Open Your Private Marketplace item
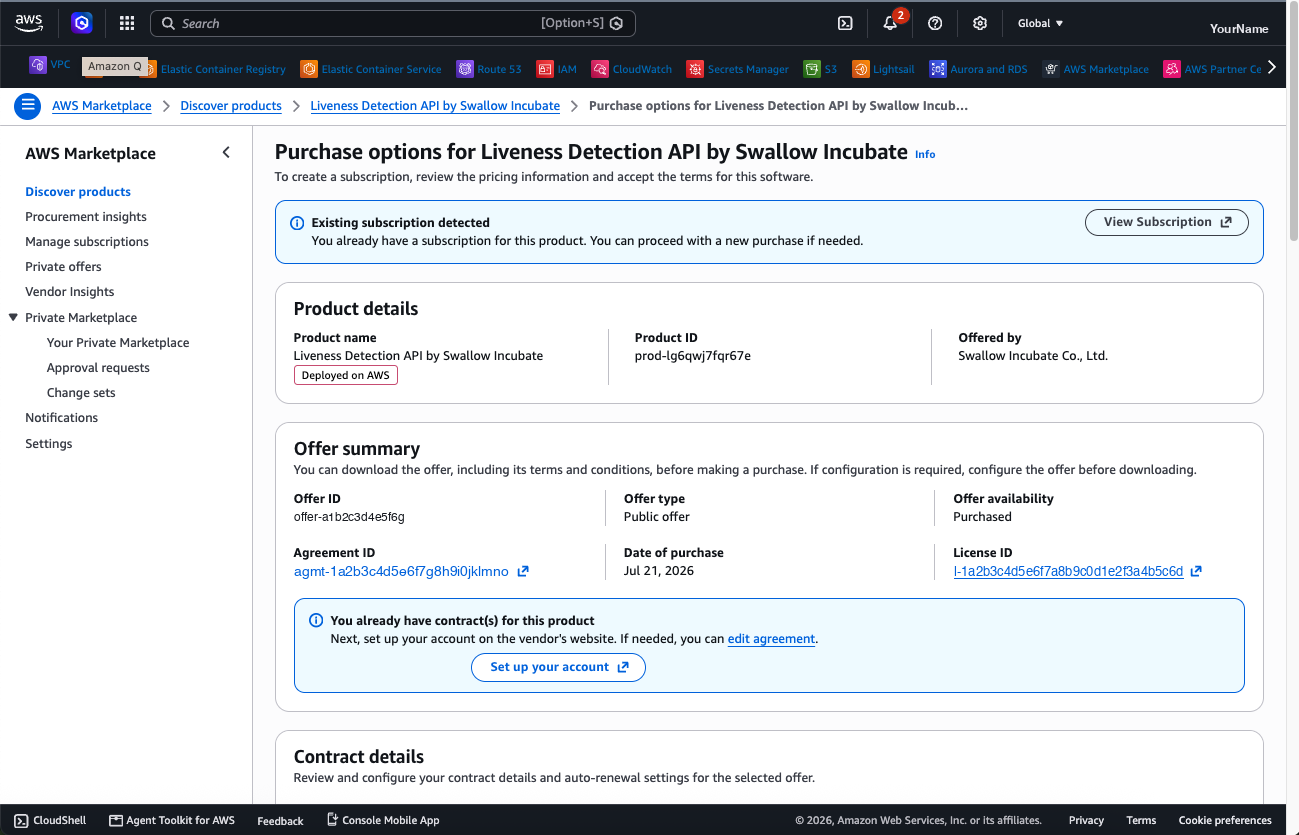The width and height of the screenshot is (1299, 835). pos(118,343)
